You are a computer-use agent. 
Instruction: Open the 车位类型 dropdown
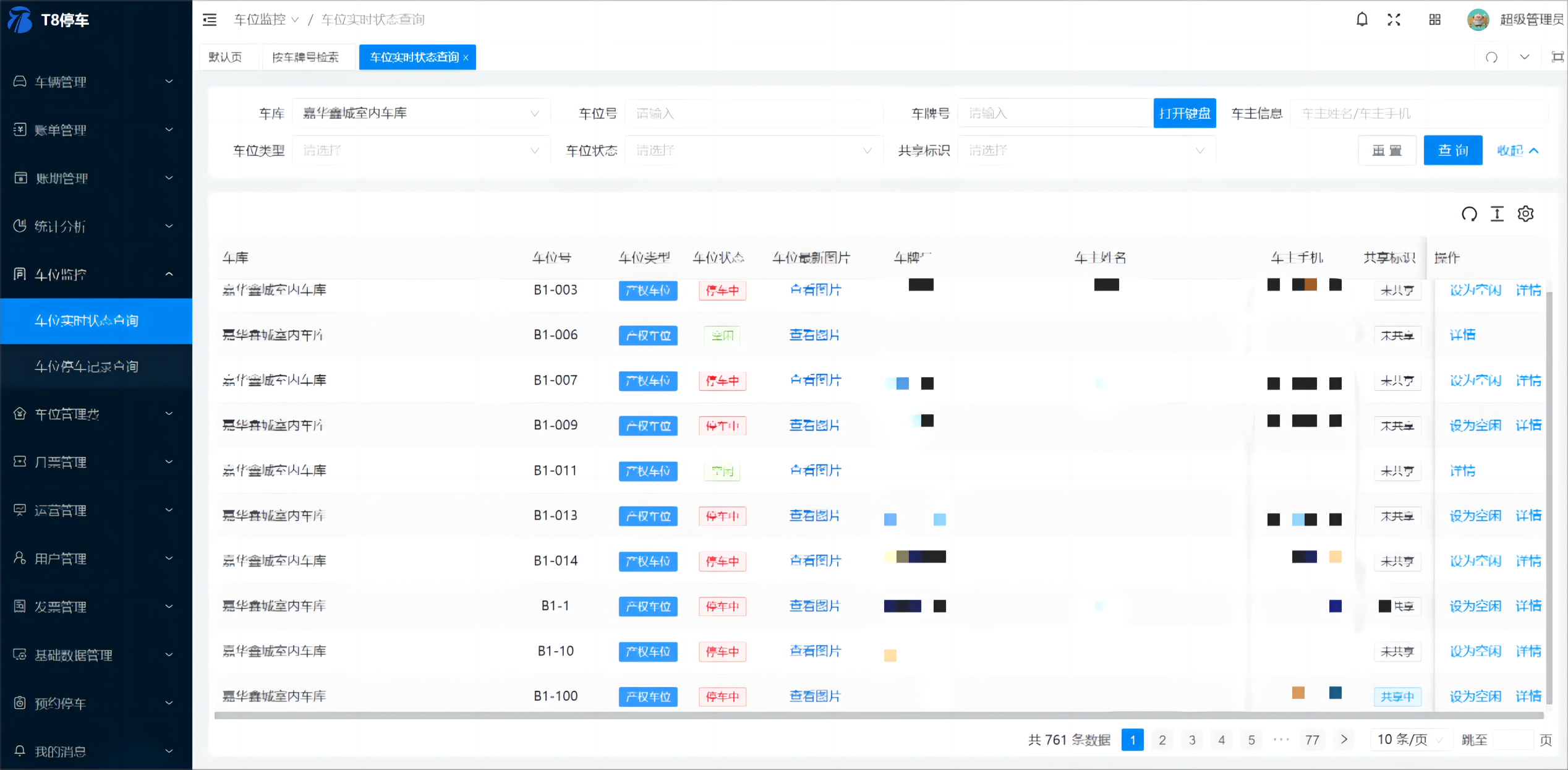[421, 150]
